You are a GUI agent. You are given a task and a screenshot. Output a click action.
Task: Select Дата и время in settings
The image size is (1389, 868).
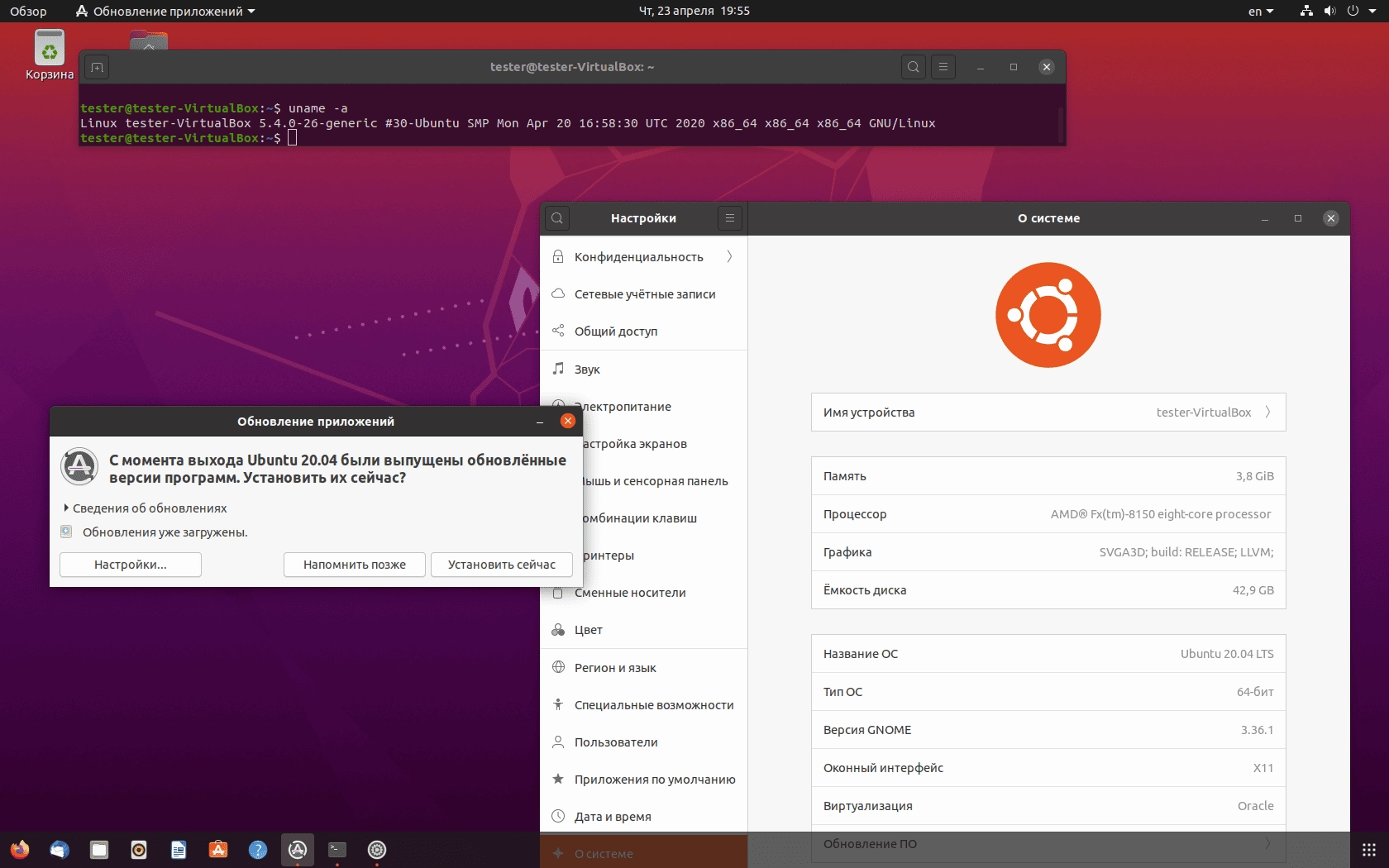coord(643,817)
